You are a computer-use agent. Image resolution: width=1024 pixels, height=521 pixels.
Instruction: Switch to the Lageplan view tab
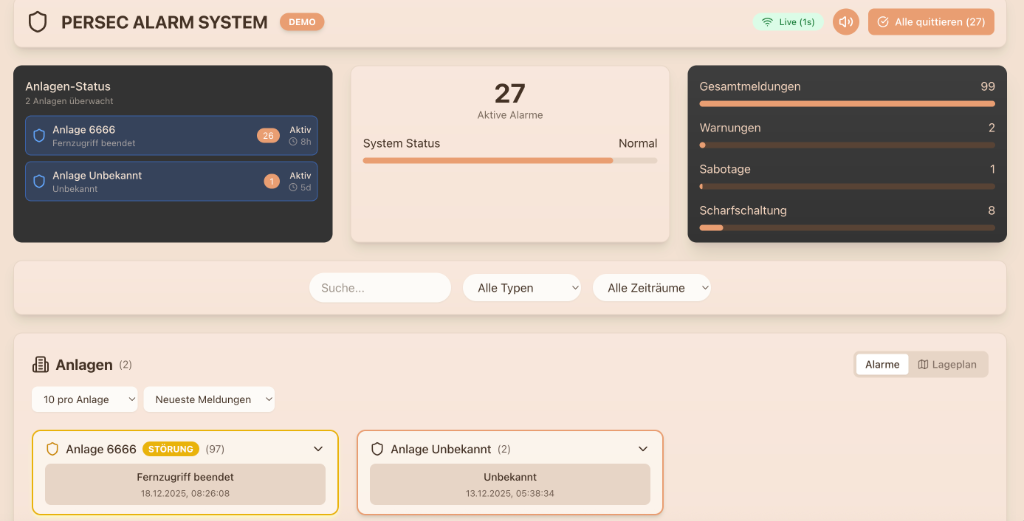click(x=948, y=364)
